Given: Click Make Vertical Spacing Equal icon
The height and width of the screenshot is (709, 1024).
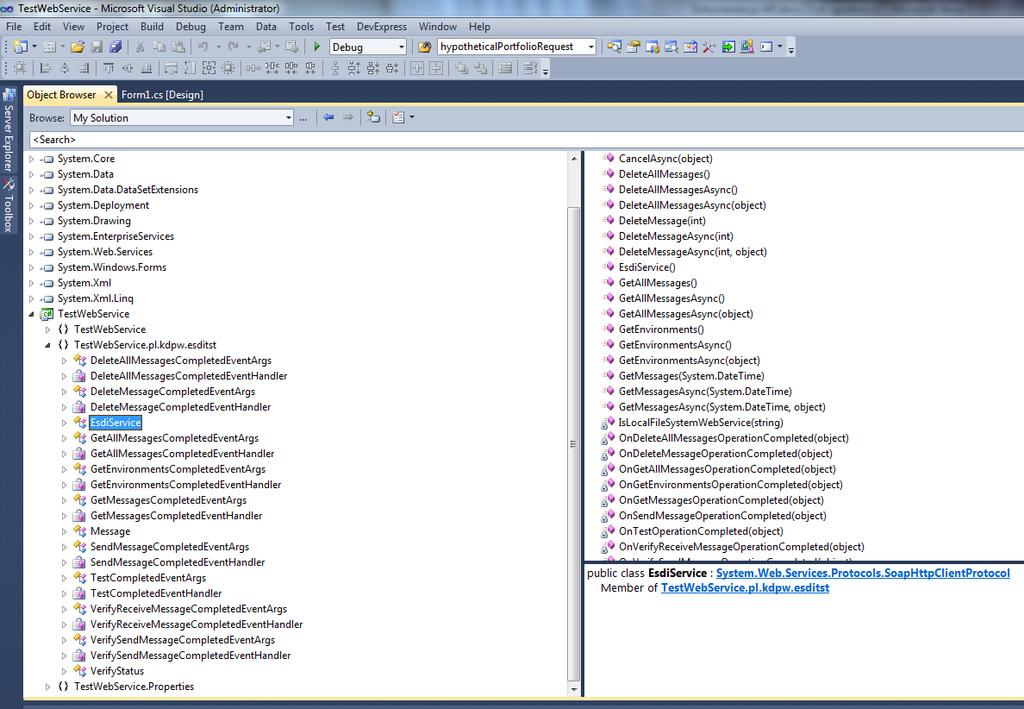Looking at the screenshot, I should tap(335, 68).
